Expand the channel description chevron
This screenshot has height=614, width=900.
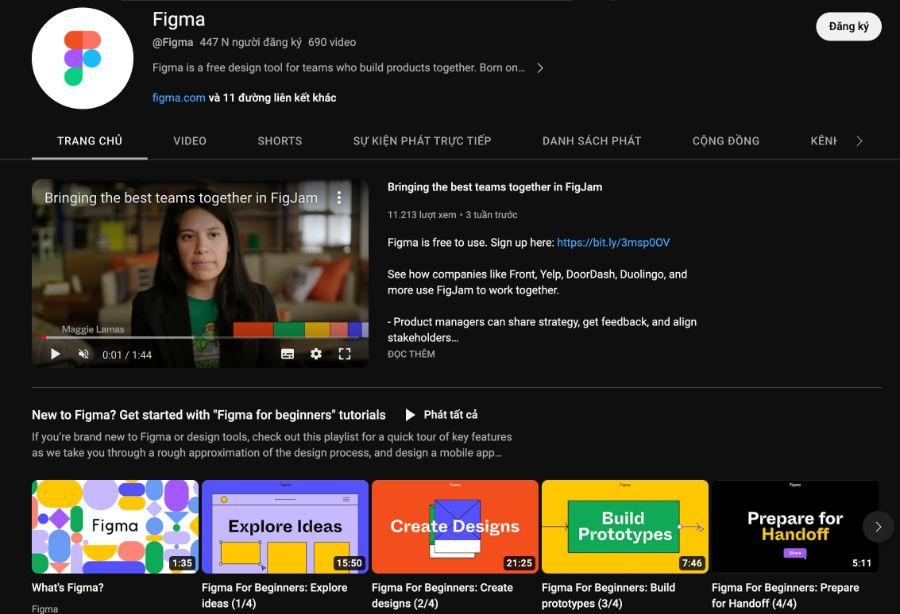click(x=540, y=67)
